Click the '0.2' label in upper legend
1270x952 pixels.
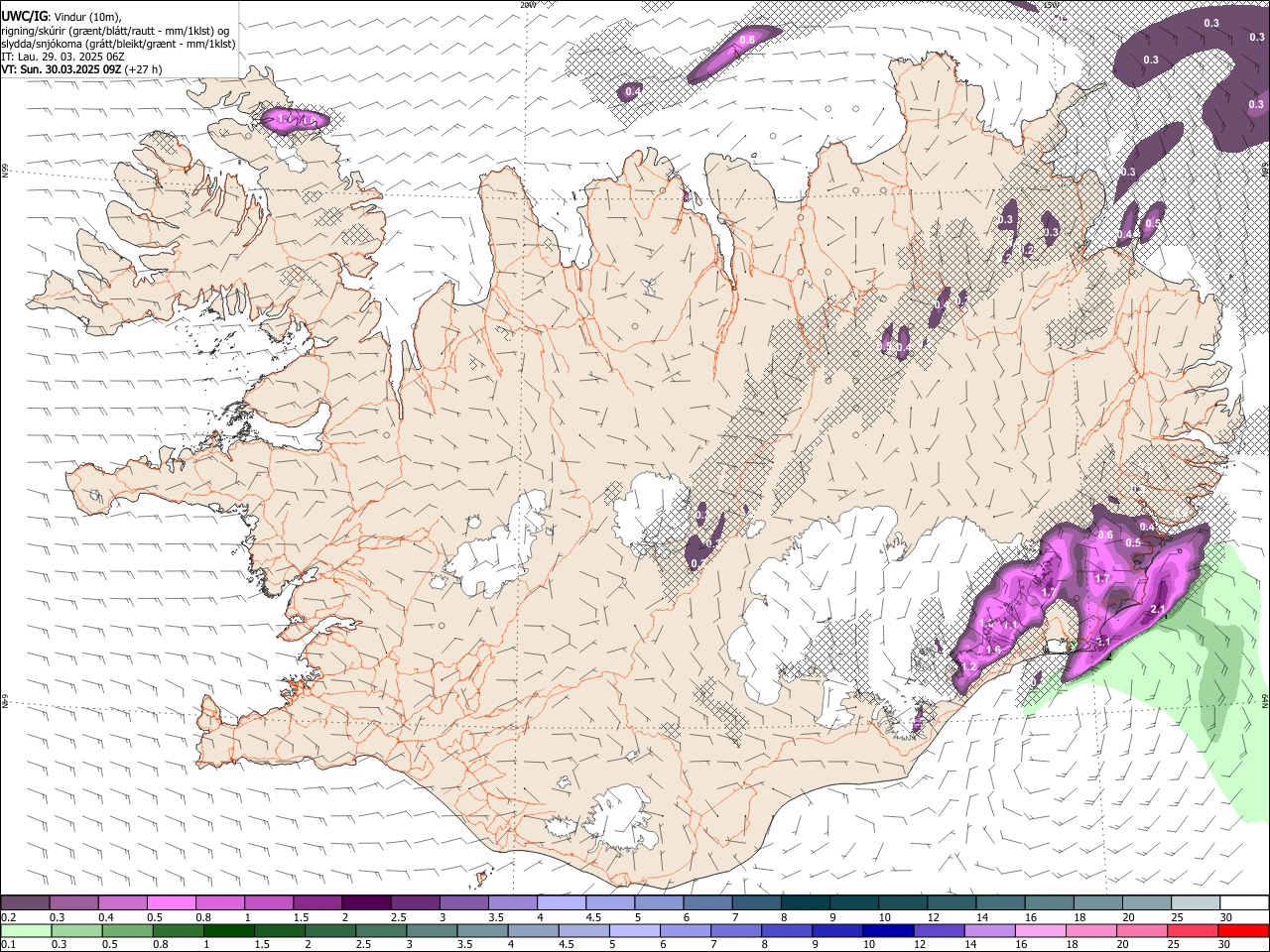click(8, 917)
